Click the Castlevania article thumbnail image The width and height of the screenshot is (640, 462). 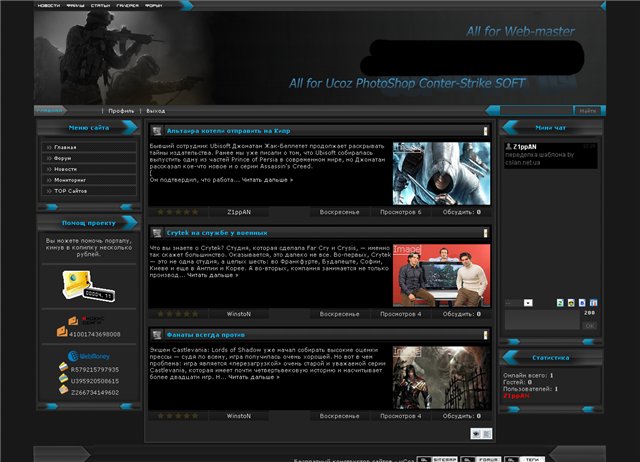click(441, 378)
